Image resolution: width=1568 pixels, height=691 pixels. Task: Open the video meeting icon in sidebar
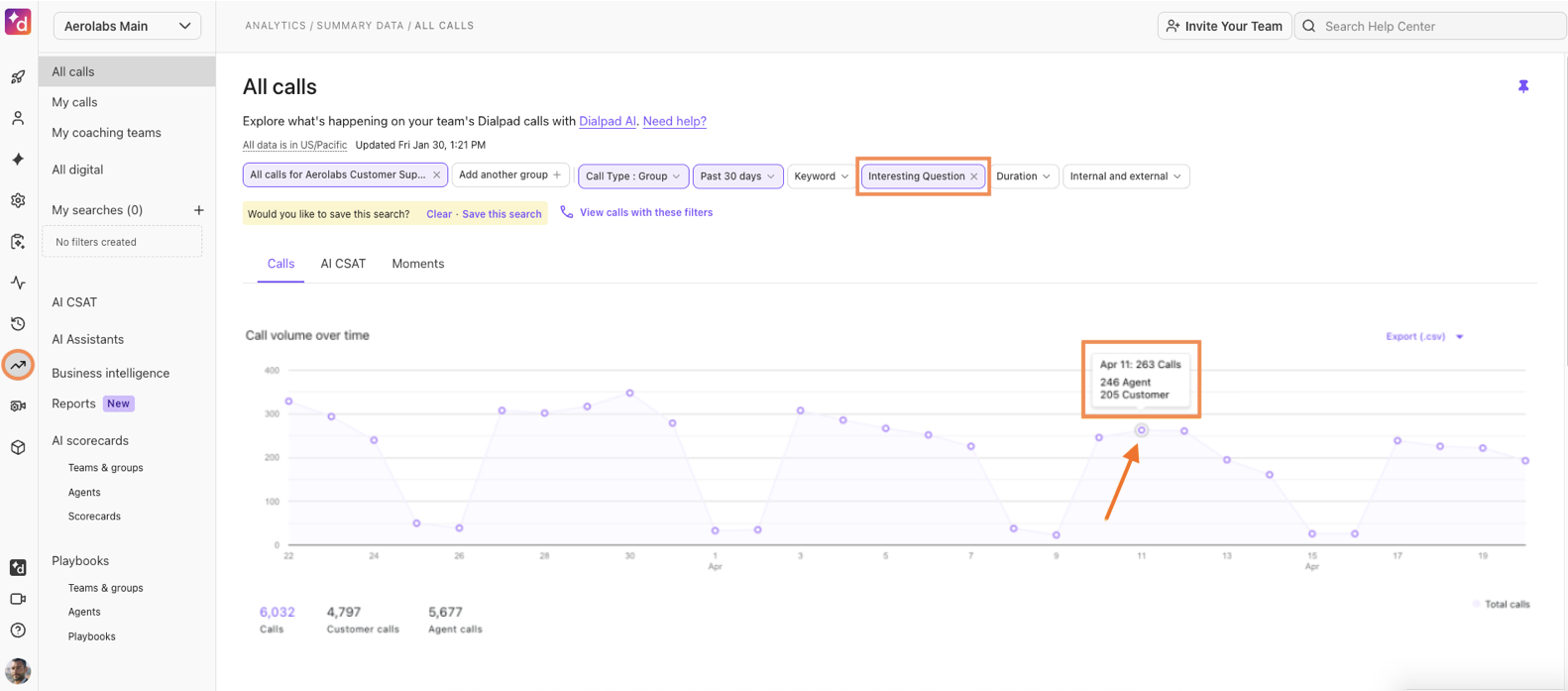(x=18, y=599)
